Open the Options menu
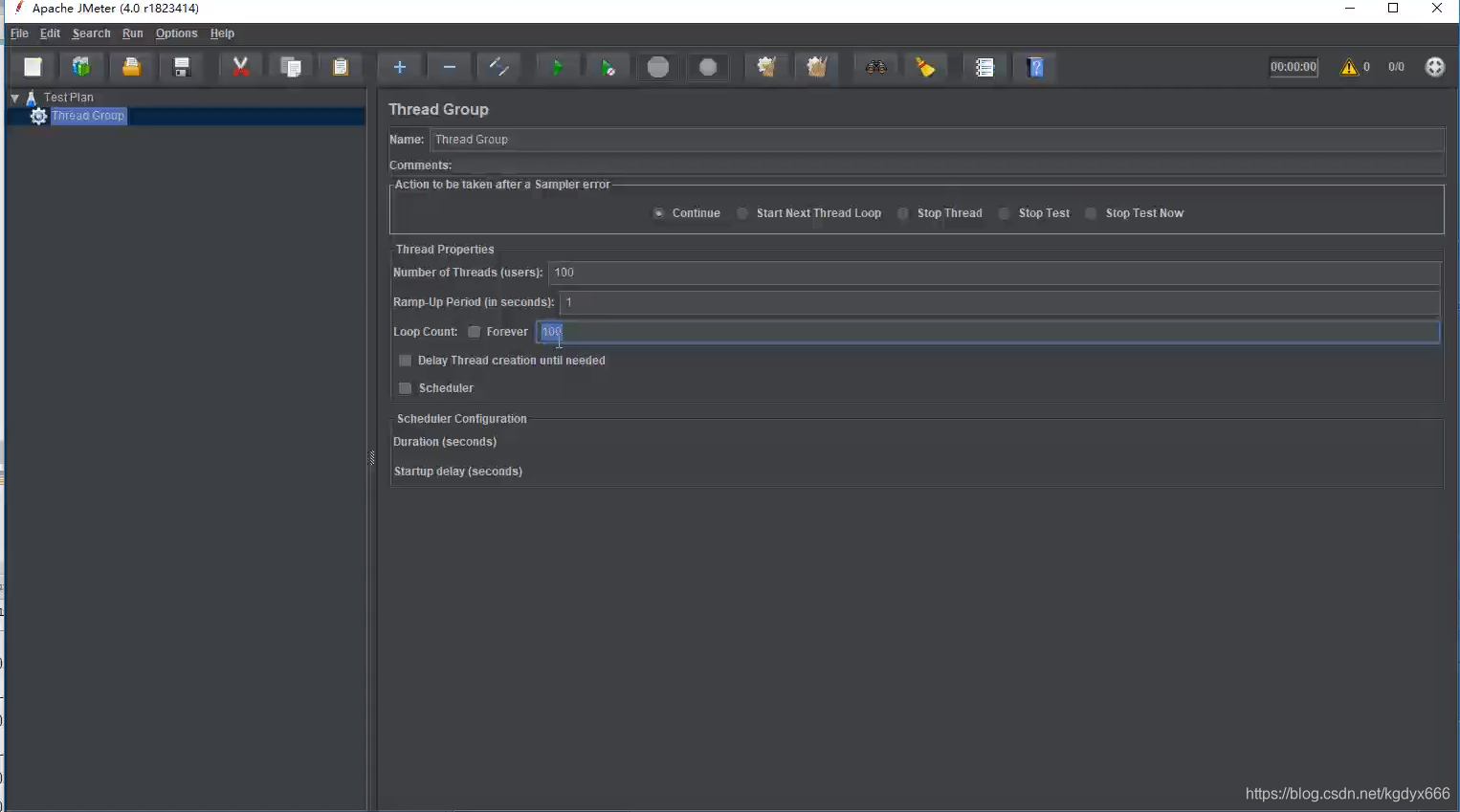Viewport: 1460px width, 812px height. (x=177, y=33)
